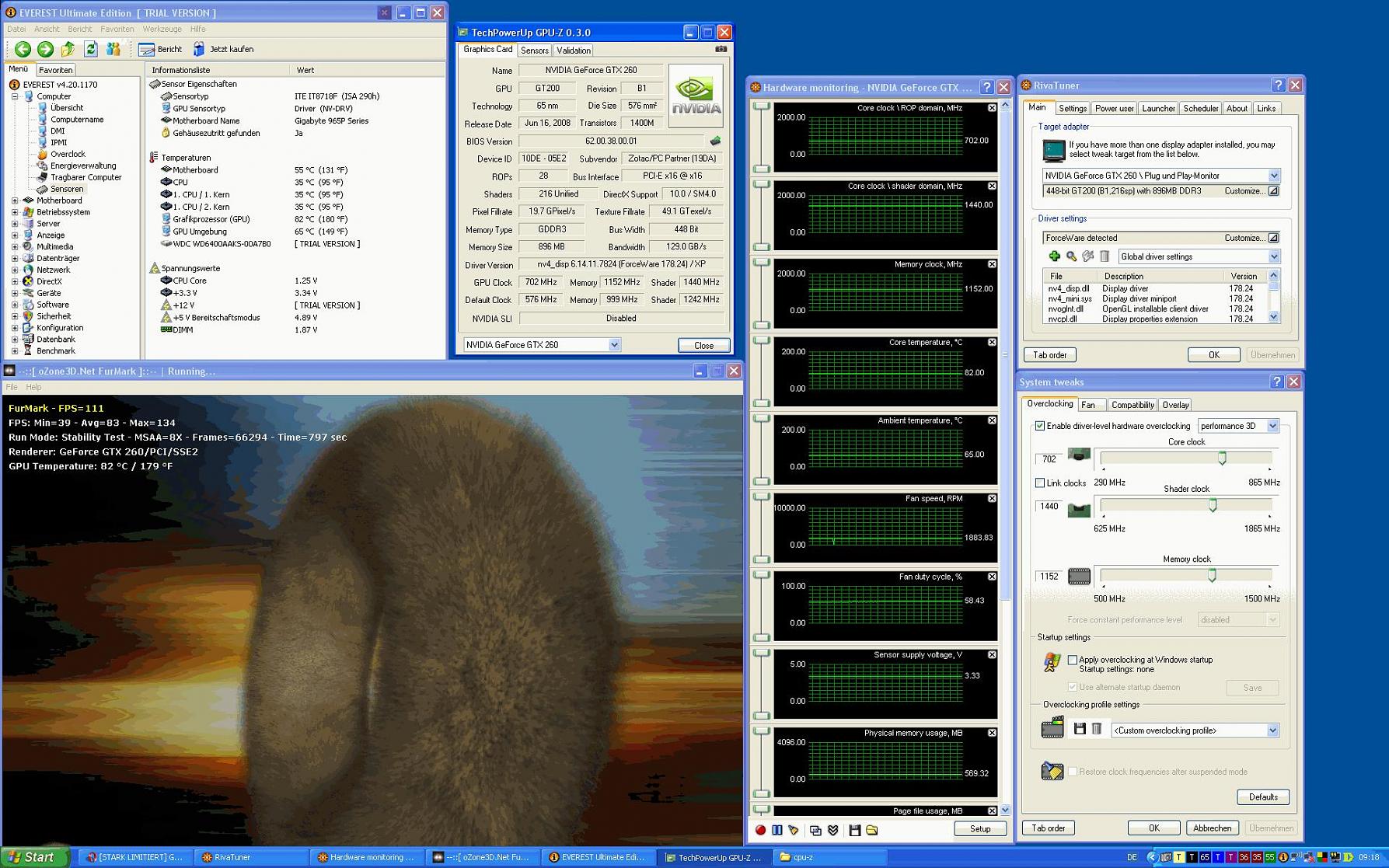
Task: Check the Link clocks option
Action: 1040,483
